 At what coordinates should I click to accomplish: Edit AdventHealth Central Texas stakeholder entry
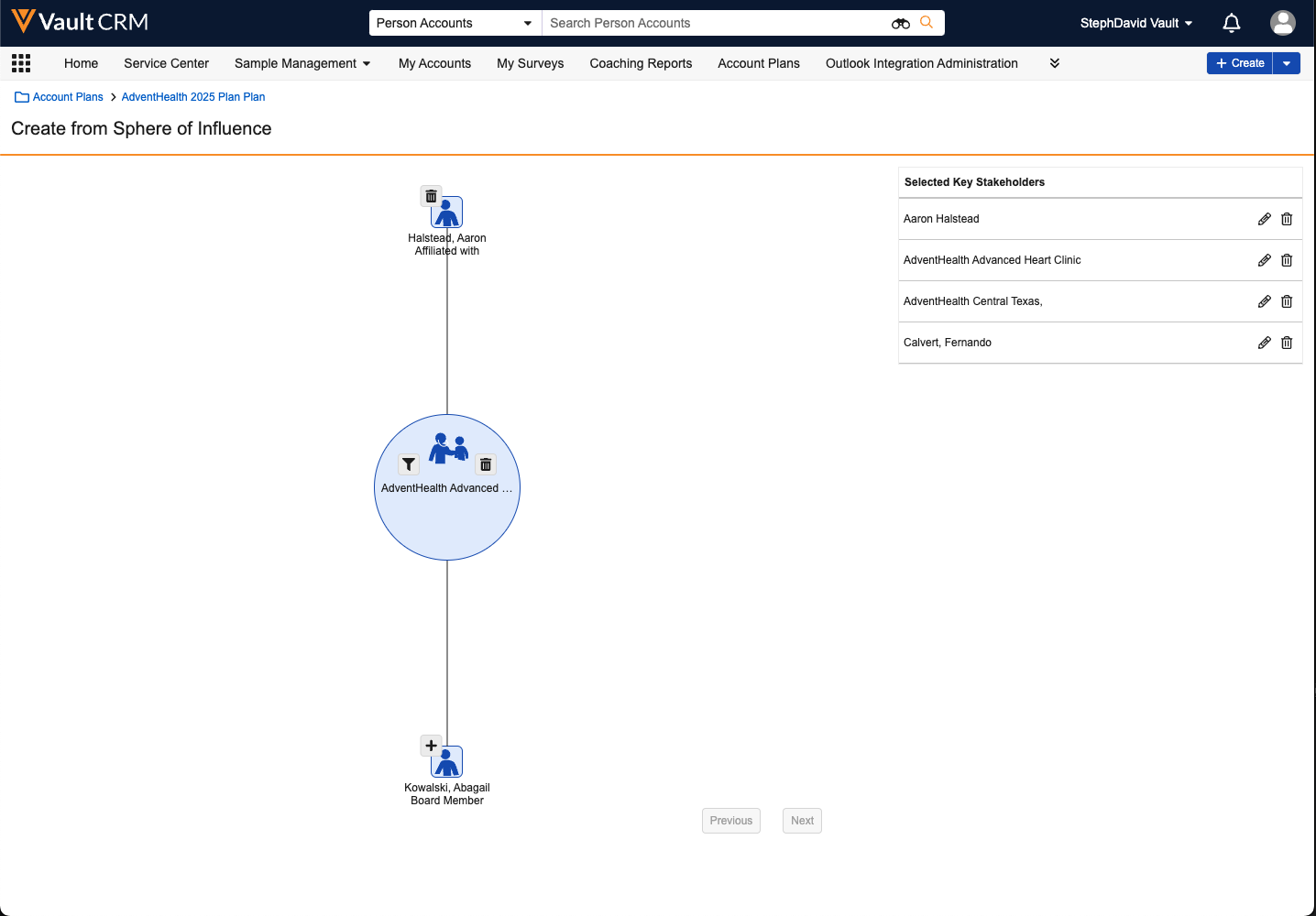coord(1264,301)
